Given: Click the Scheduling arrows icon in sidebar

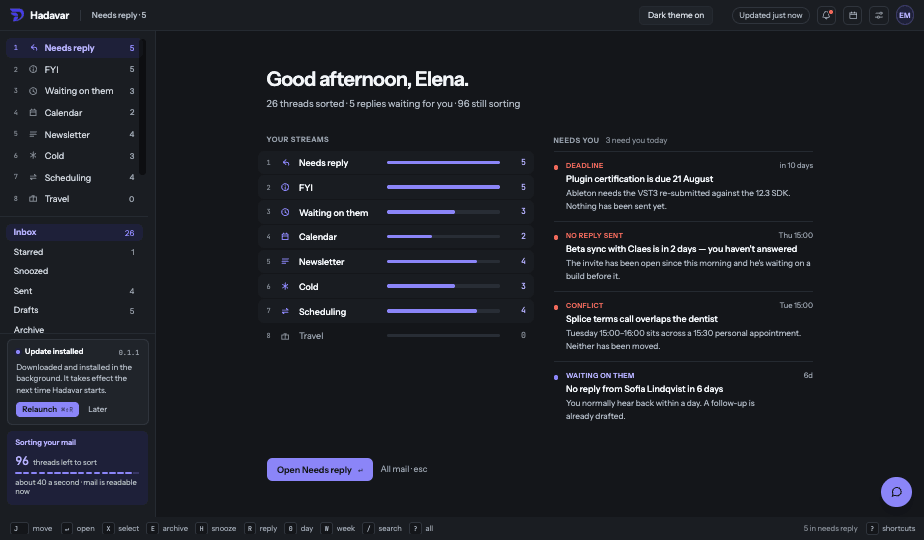Looking at the screenshot, I should point(34,177).
